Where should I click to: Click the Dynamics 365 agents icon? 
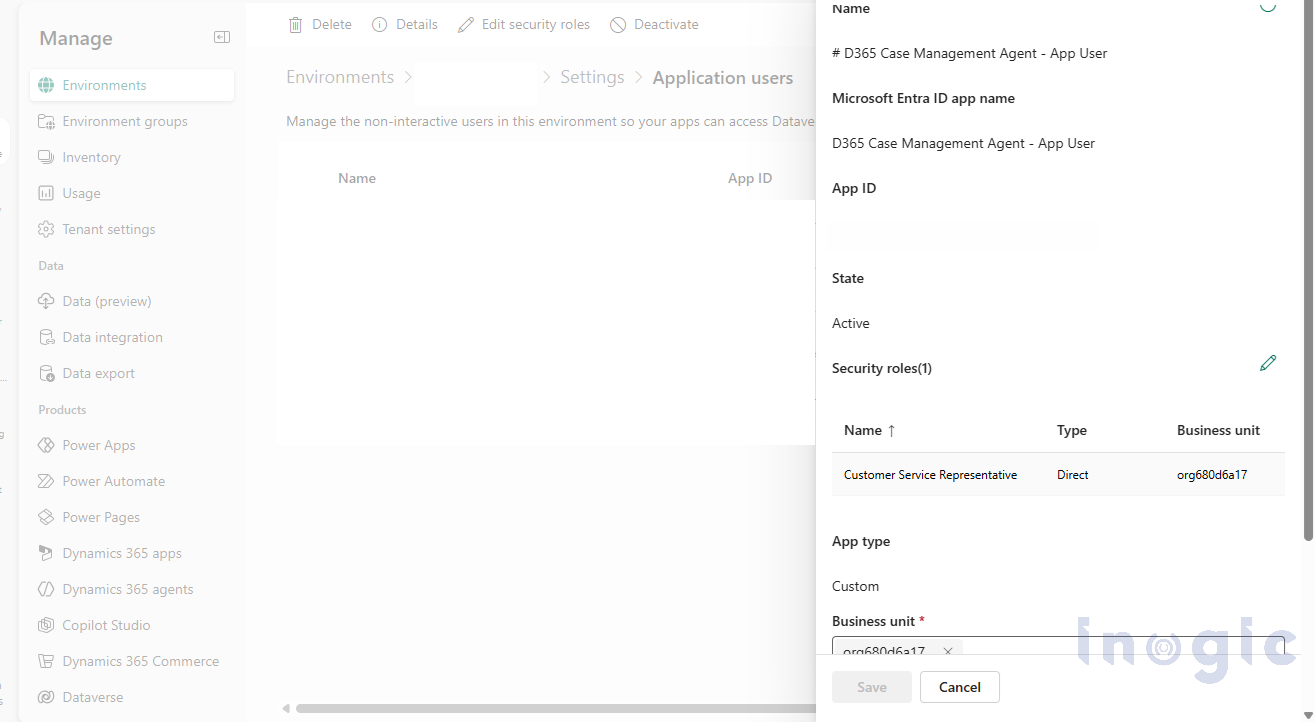pos(46,589)
